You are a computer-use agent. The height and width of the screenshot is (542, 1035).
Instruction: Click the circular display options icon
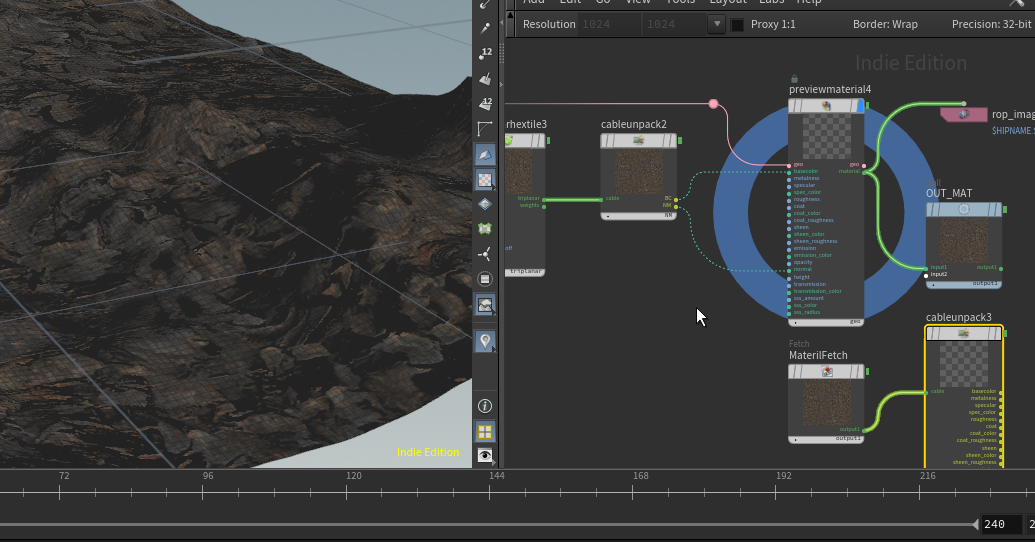pos(485,279)
